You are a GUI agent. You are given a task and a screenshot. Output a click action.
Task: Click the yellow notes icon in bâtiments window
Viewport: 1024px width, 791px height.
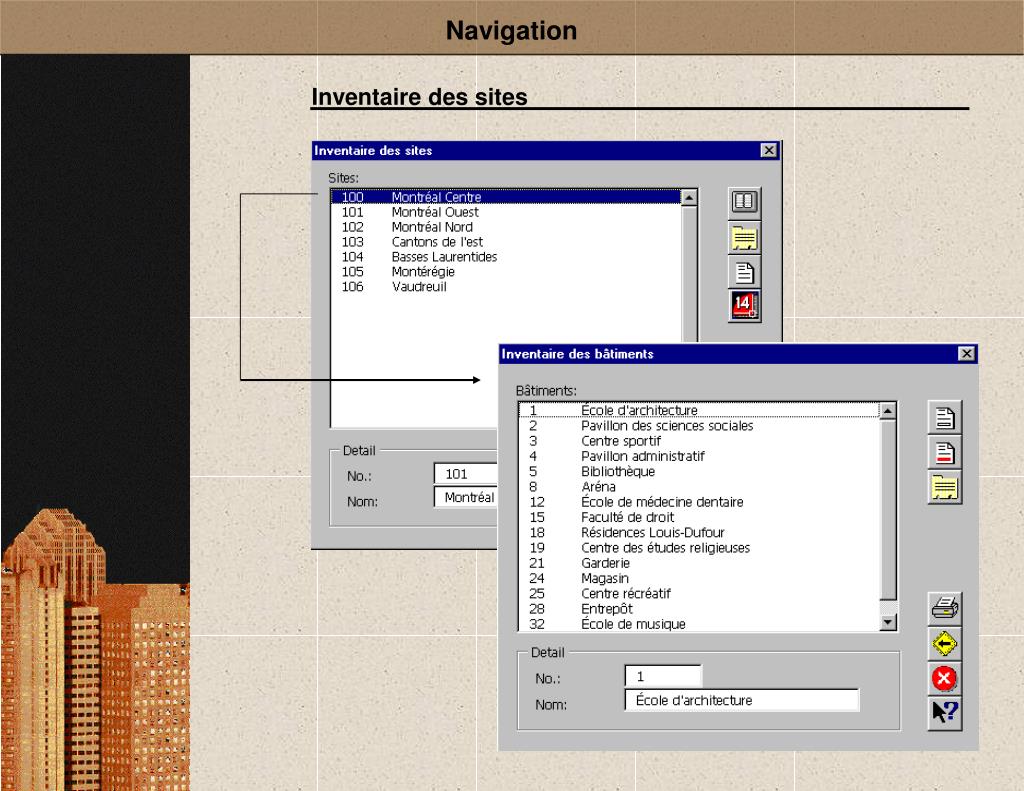(944, 487)
